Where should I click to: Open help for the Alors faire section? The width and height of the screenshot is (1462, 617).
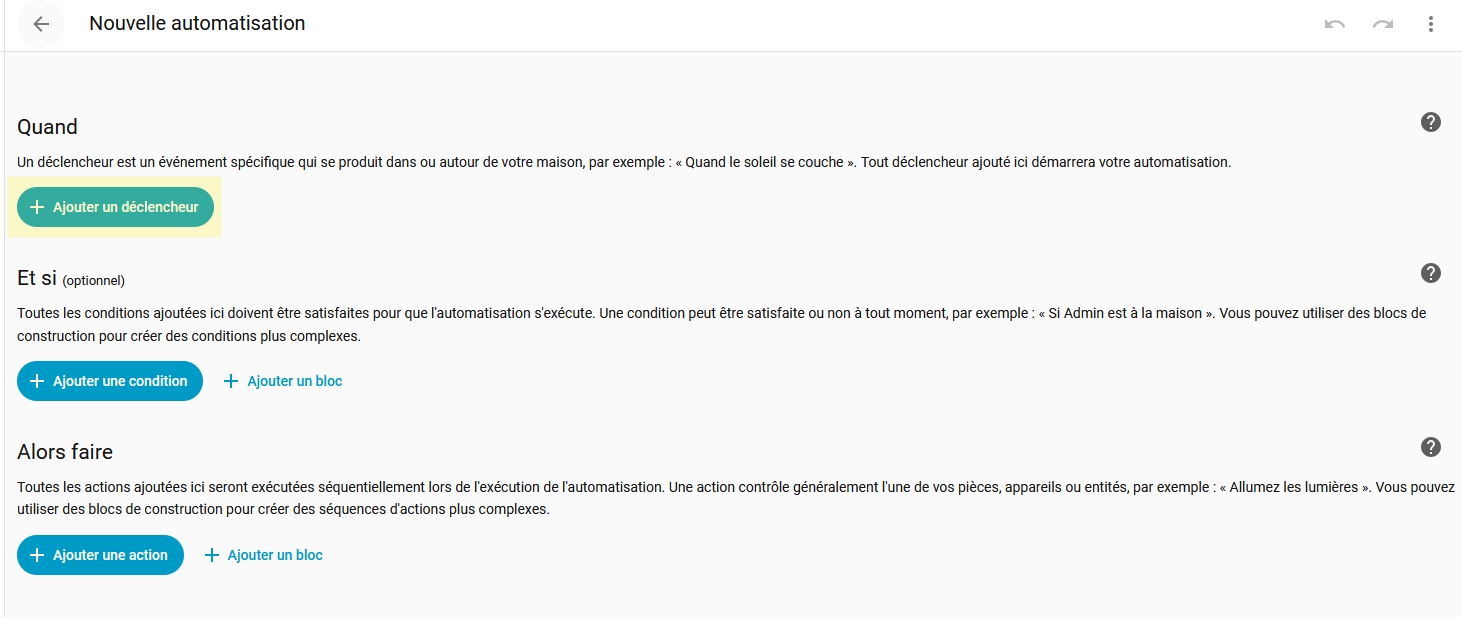click(x=1431, y=447)
